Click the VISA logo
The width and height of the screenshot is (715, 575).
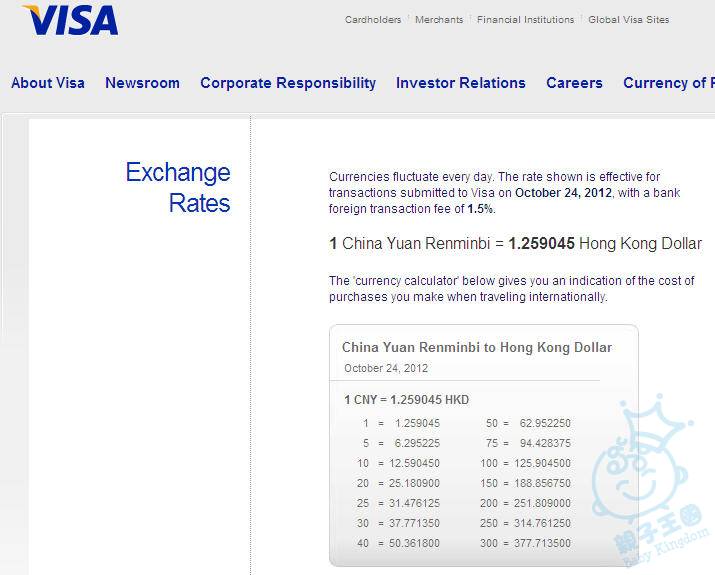point(70,21)
